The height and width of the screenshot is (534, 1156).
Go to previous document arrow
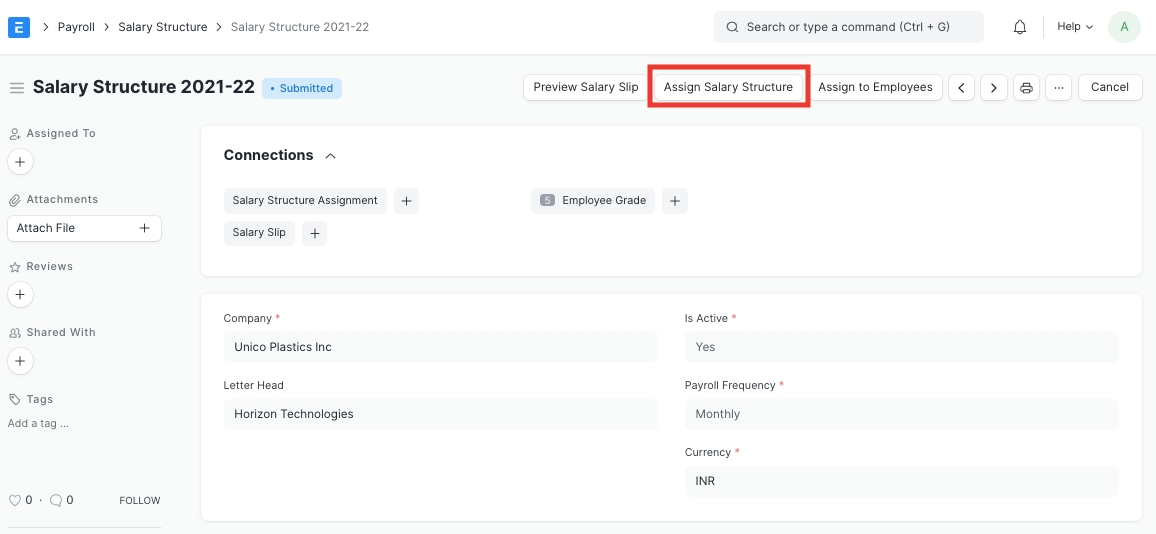pos(961,87)
